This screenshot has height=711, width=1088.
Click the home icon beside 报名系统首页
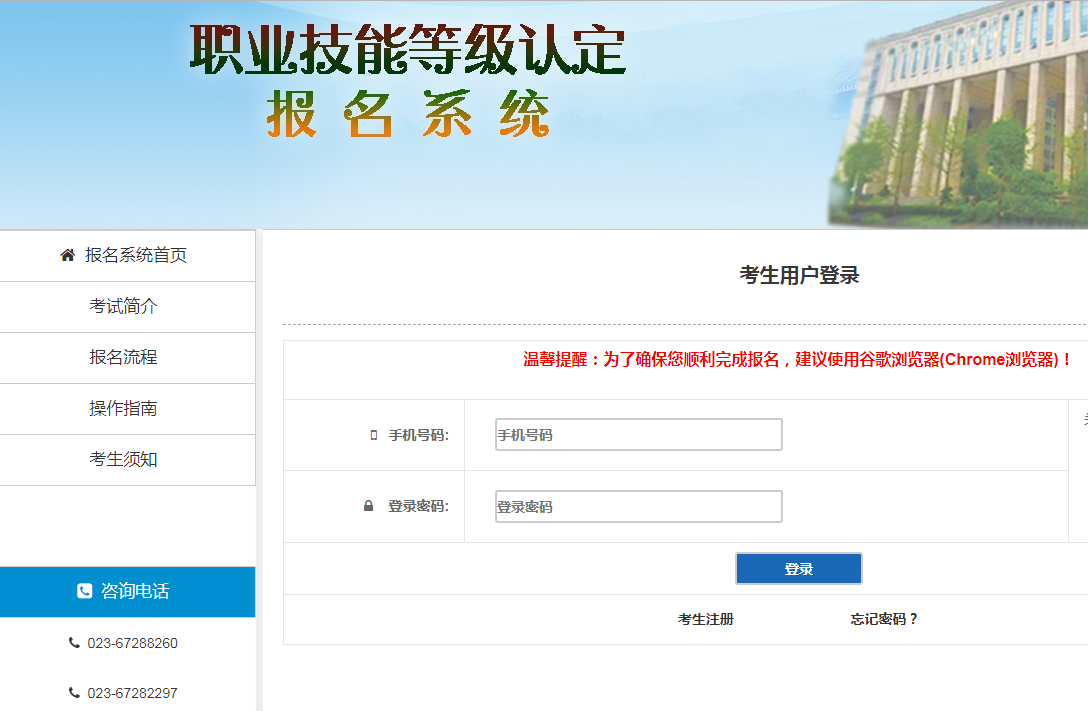pos(68,256)
